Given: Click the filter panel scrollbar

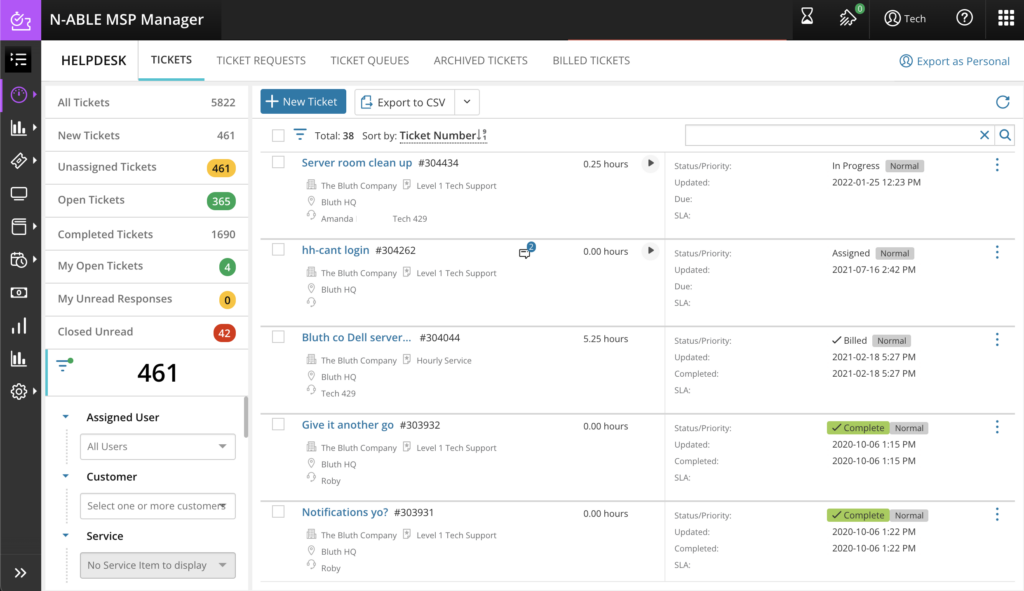Looking at the screenshot, I should pyautogui.click(x=246, y=417).
